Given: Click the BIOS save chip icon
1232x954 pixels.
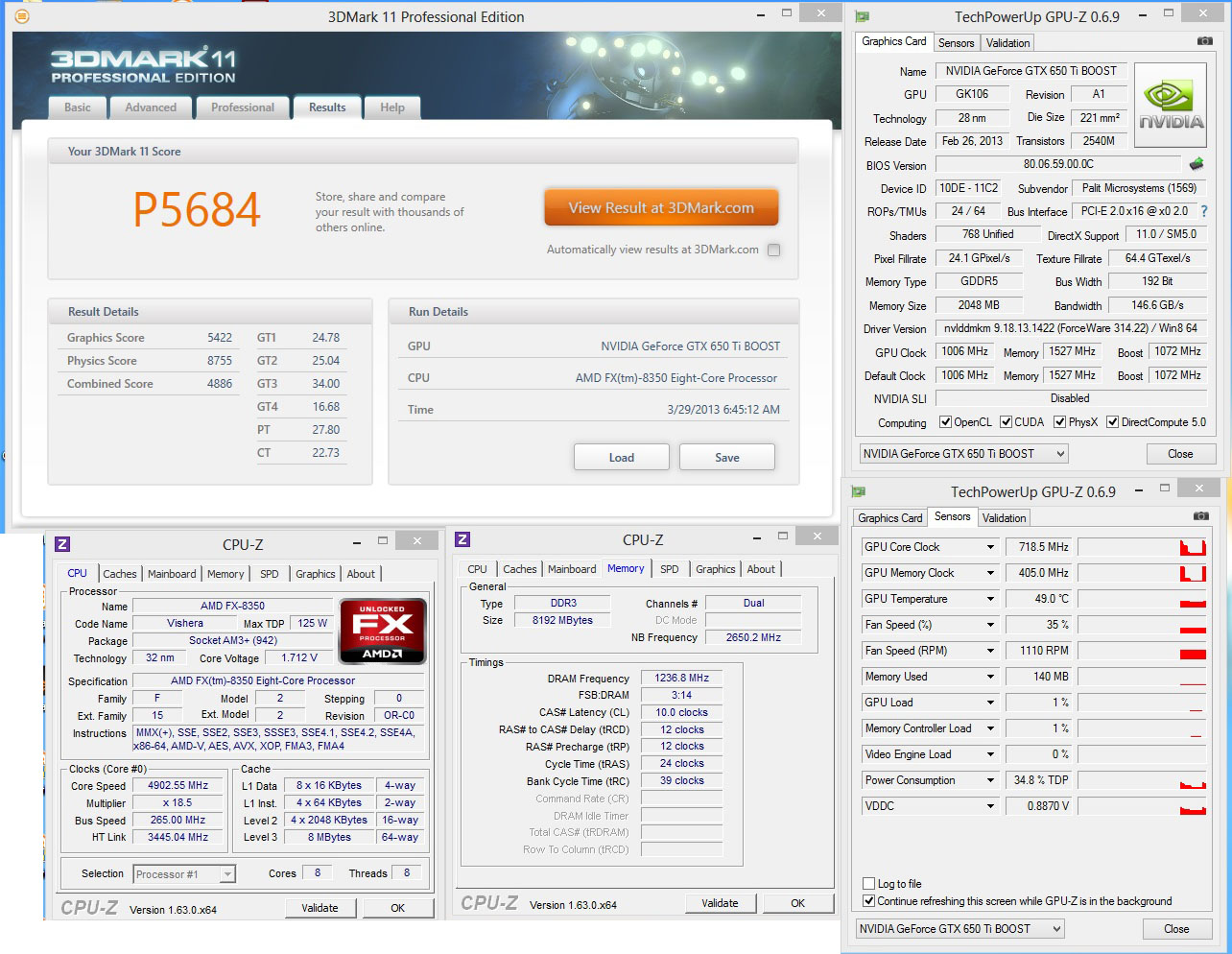Looking at the screenshot, I should (x=1196, y=164).
